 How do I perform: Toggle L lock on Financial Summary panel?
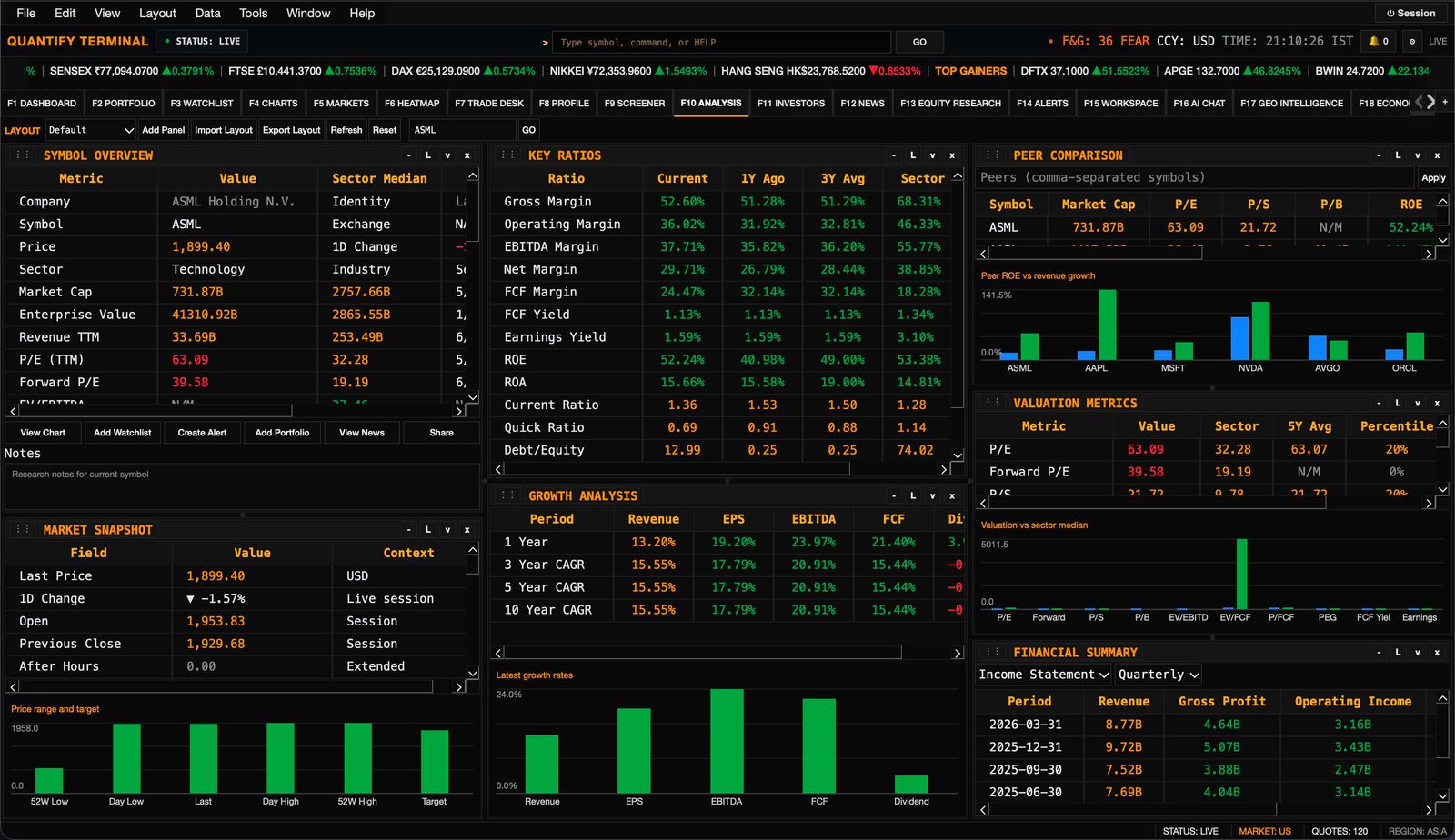point(1398,652)
